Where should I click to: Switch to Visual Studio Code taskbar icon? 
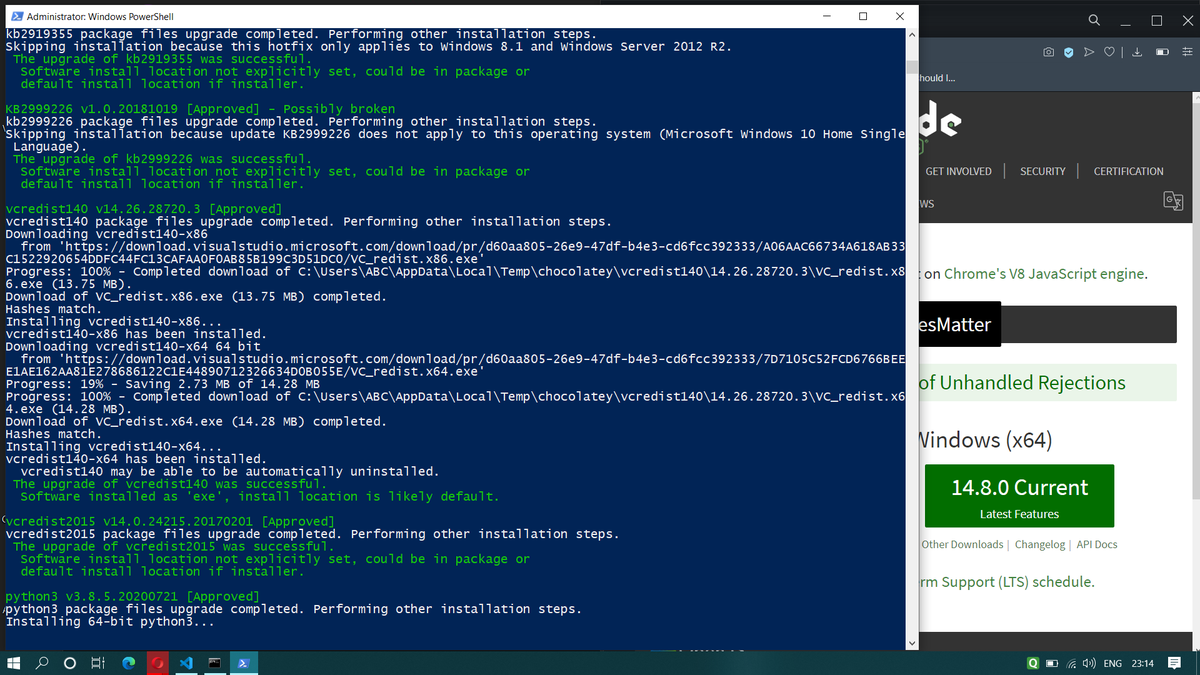click(186, 663)
